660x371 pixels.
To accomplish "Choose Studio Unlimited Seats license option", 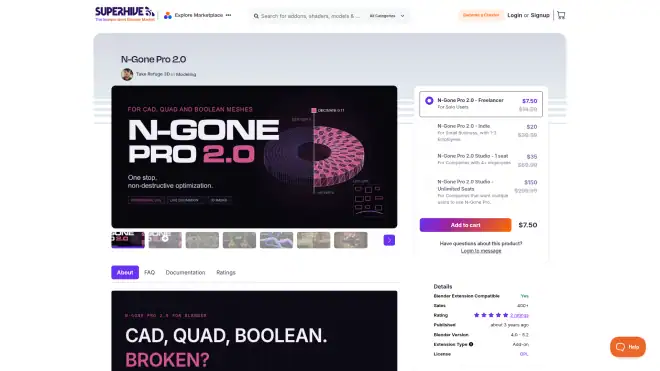I will (x=481, y=192).
